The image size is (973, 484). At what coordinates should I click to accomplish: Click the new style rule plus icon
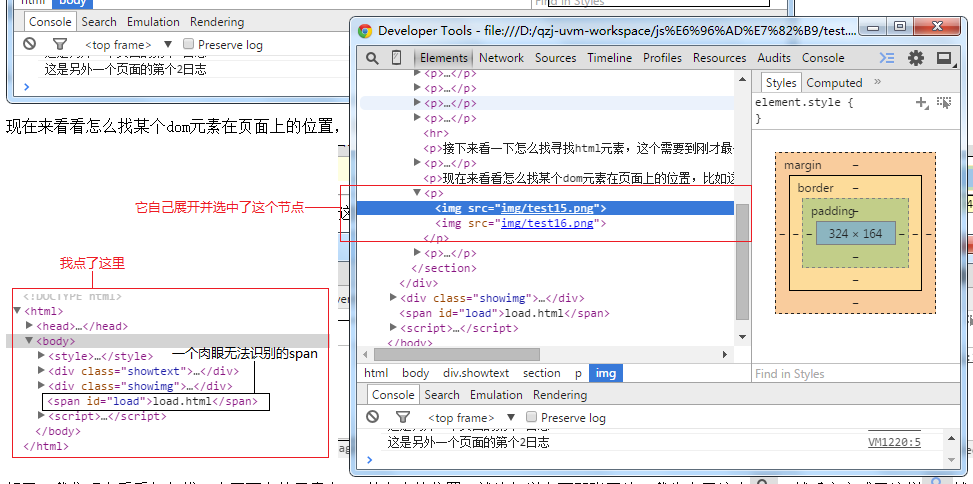pos(922,103)
